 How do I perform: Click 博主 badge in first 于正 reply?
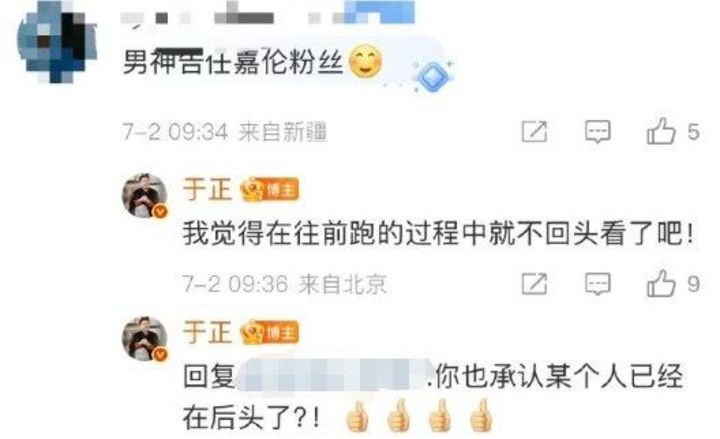click(x=270, y=190)
